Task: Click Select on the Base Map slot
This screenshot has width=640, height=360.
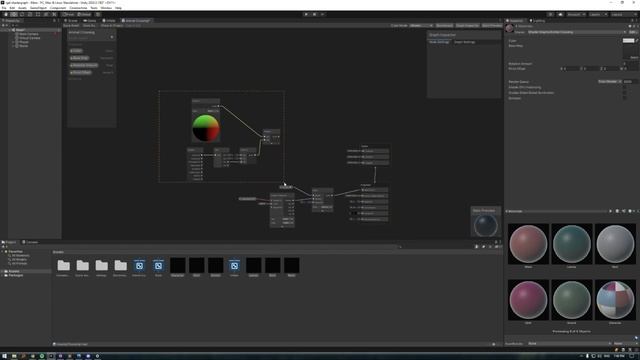Action: [634, 58]
